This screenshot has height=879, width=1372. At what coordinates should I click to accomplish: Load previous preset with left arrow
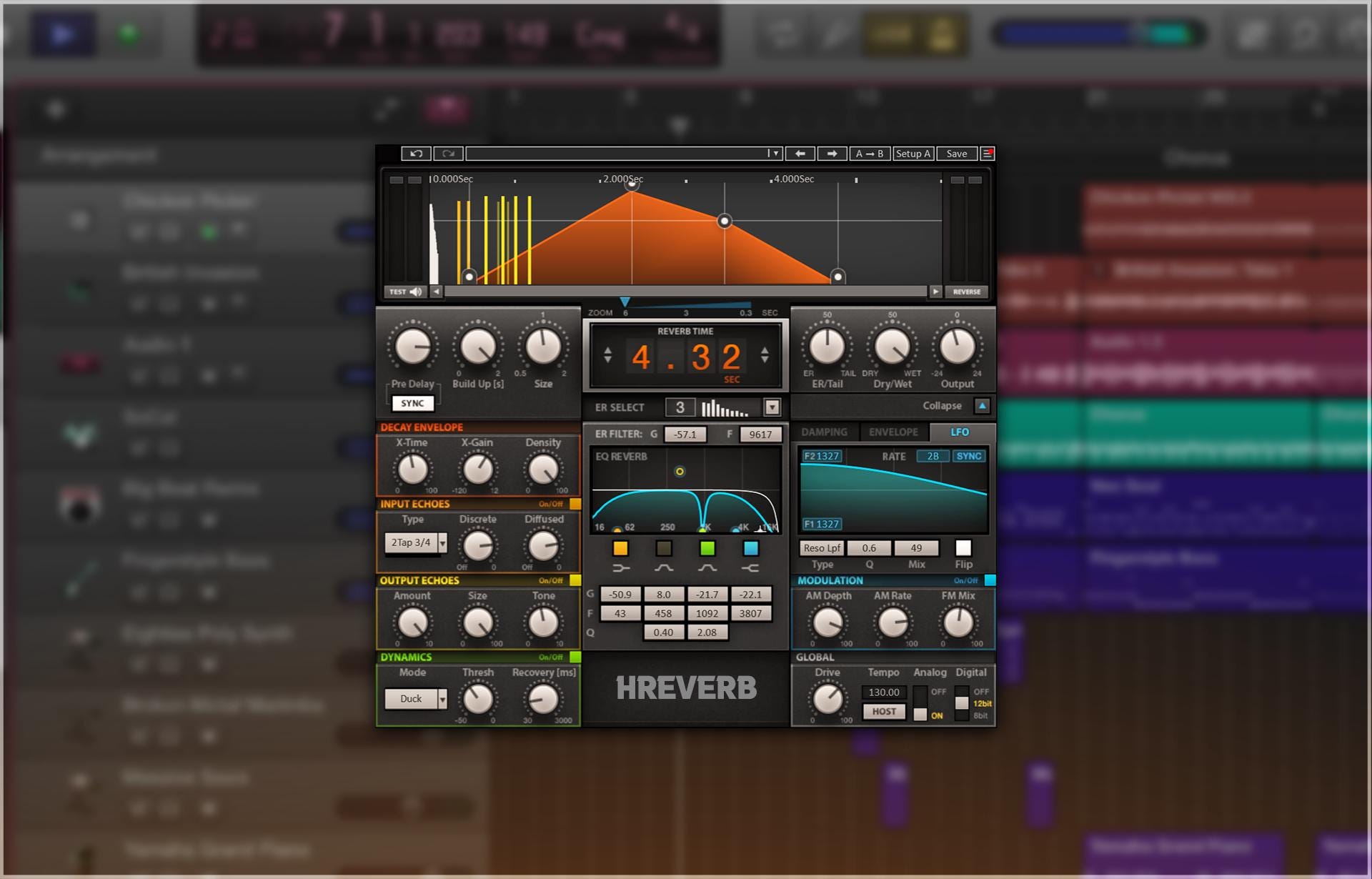click(x=800, y=154)
